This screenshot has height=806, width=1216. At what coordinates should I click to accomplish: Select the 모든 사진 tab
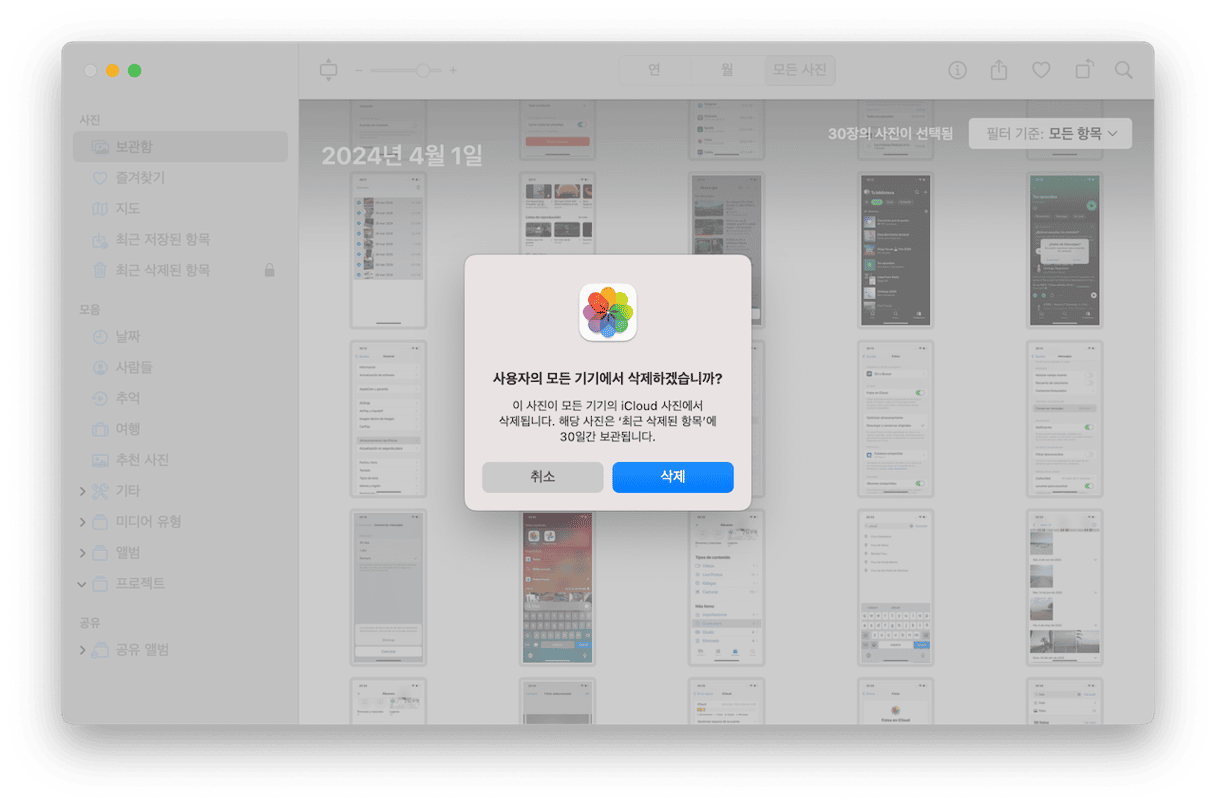(x=800, y=70)
